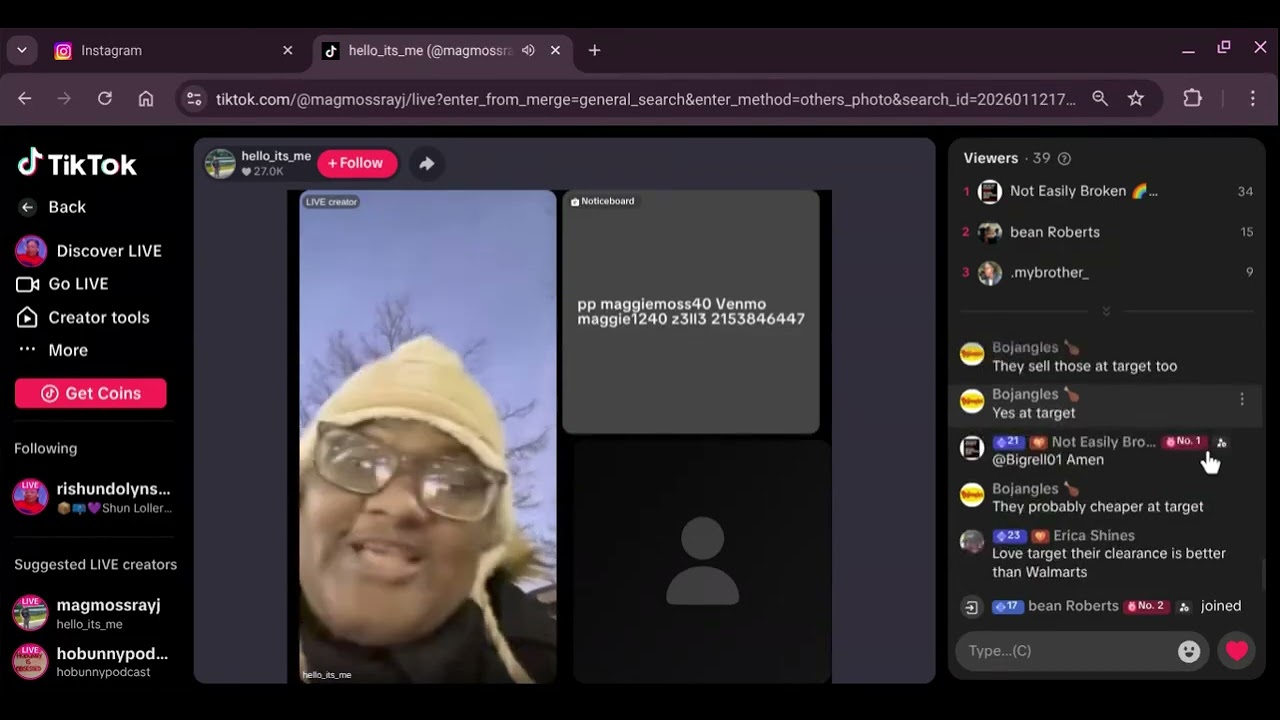The height and width of the screenshot is (720, 1280).
Task: Send a like with the heart button
Action: tap(1237, 651)
